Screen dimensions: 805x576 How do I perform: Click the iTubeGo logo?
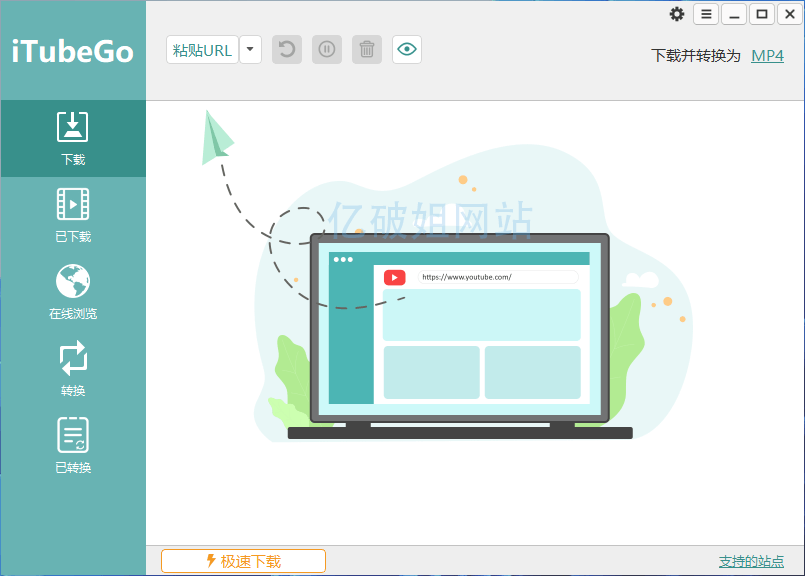[x=73, y=51]
